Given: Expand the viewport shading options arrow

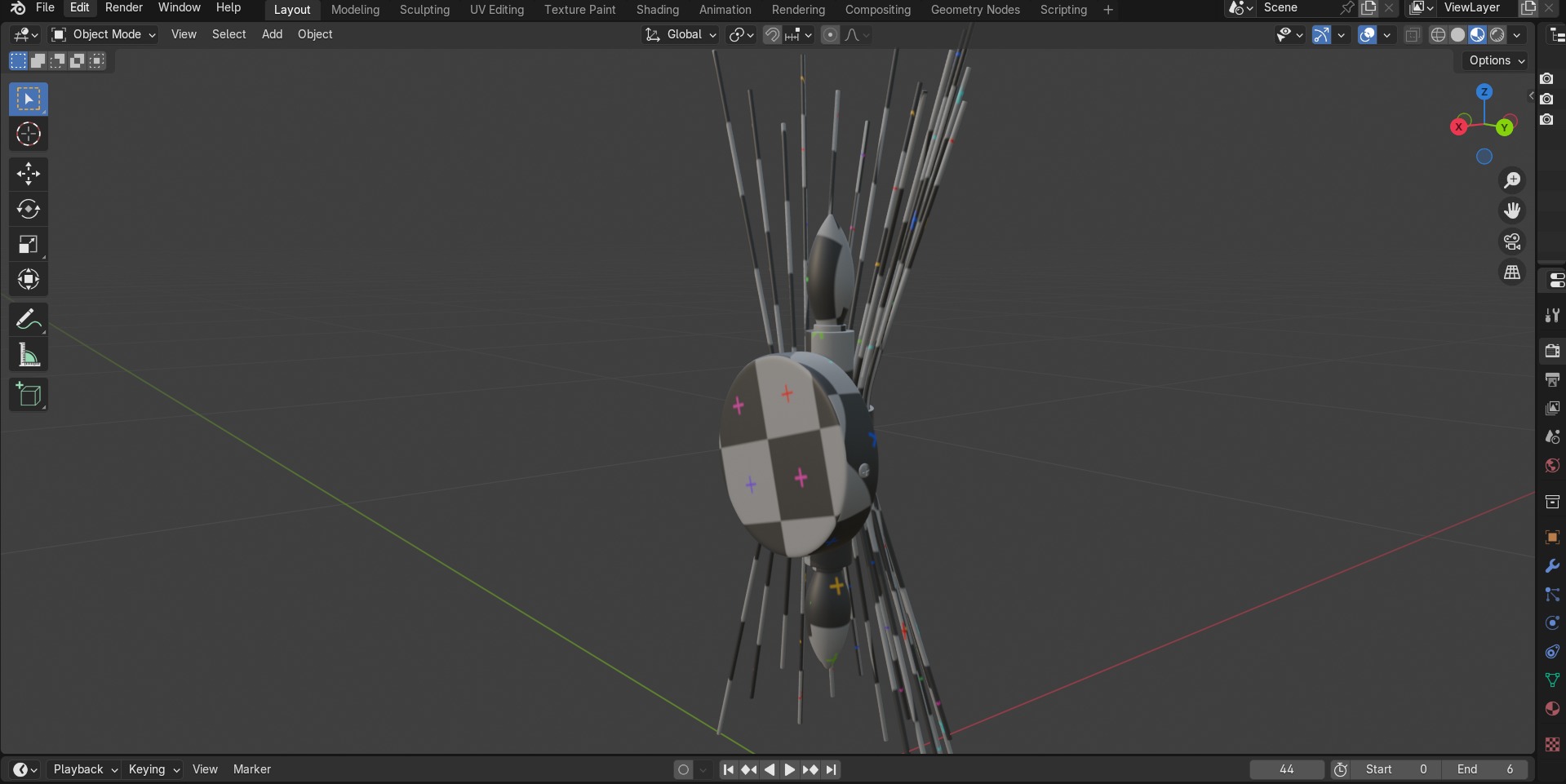Looking at the screenshot, I should (1516, 35).
